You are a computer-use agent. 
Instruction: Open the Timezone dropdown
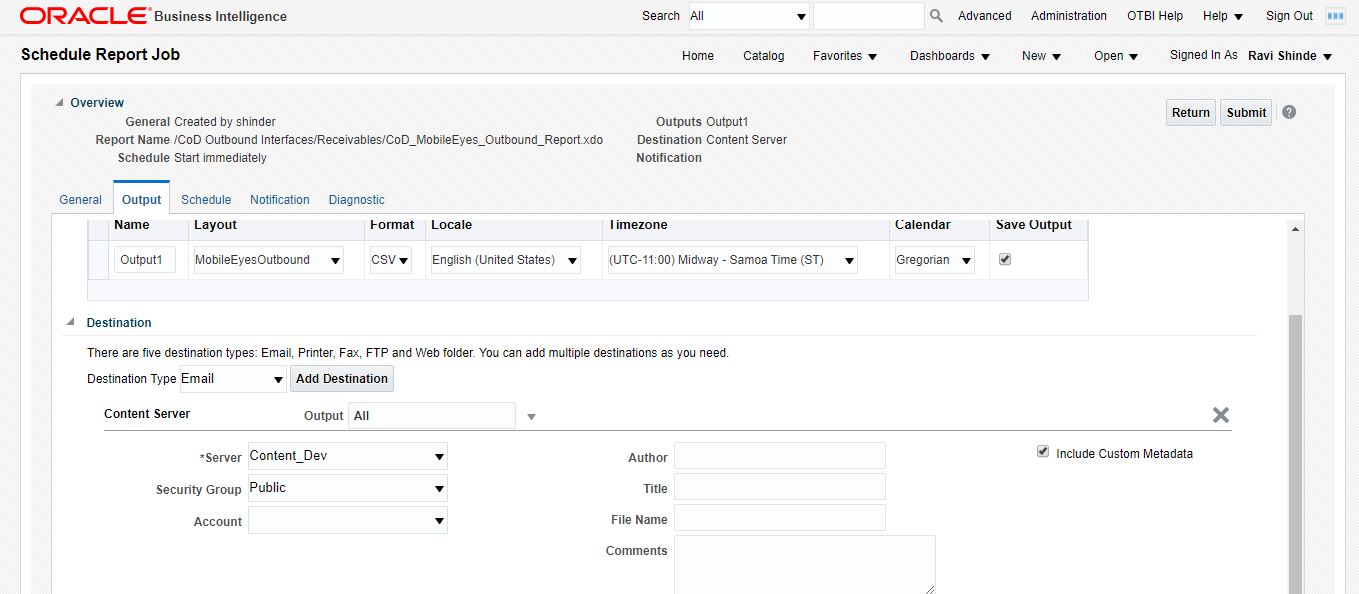coord(732,260)
